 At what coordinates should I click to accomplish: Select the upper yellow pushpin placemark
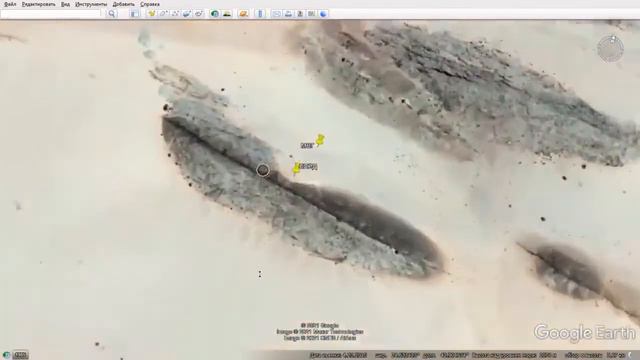[320, 140]
